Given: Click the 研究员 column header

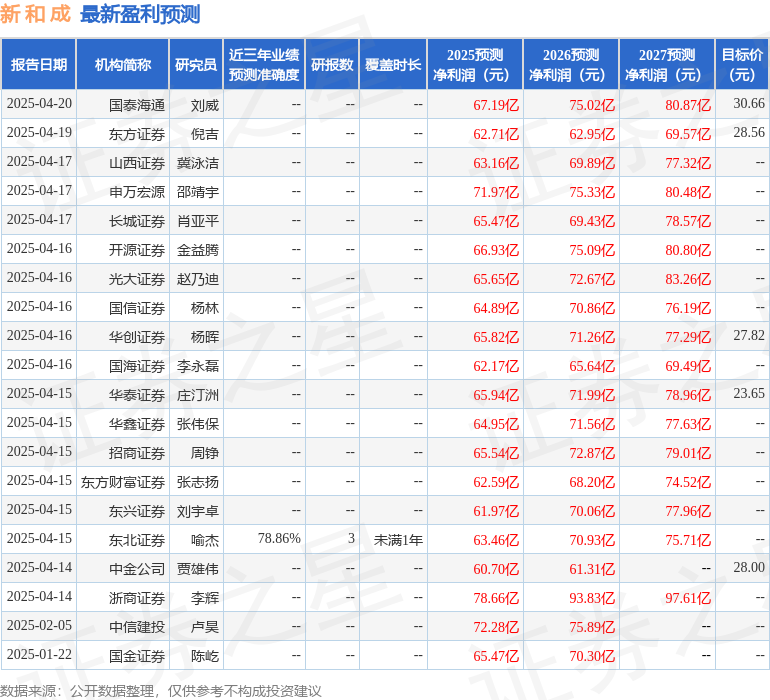Looking at the screenshot, I should click(x=196, y=65).
